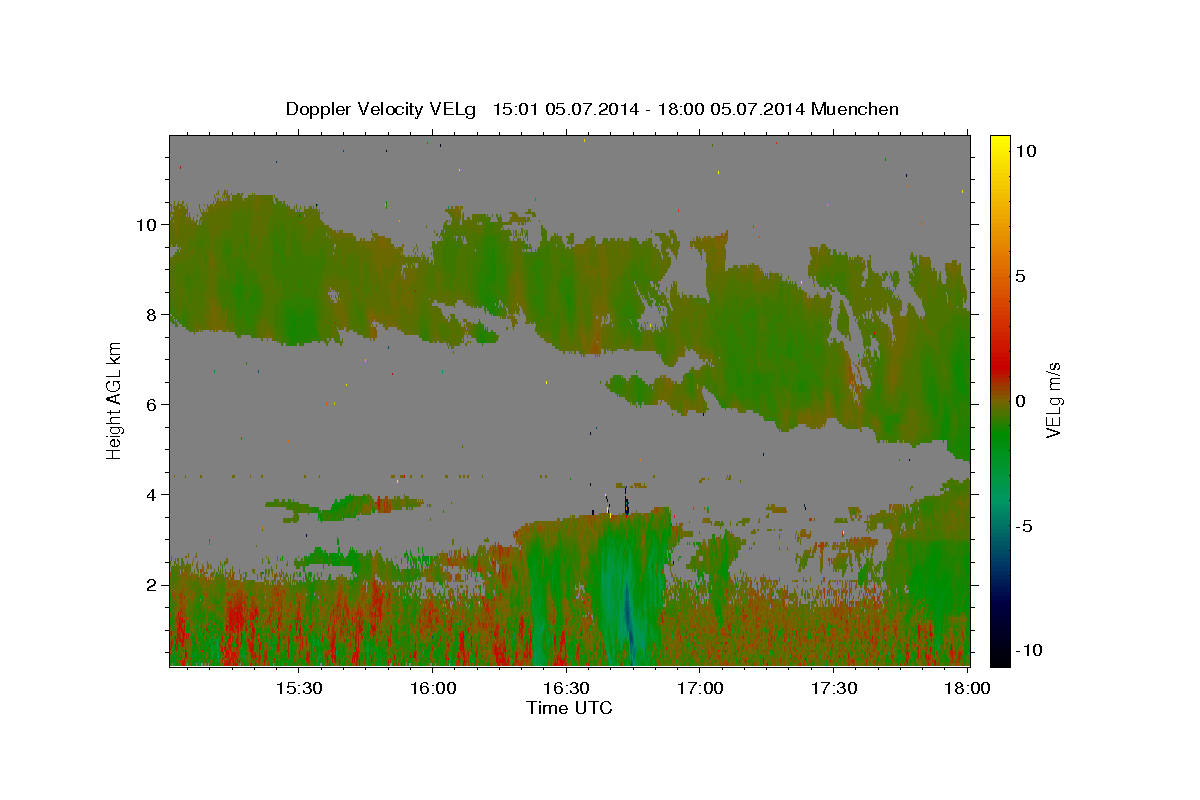Click the height tick label 6
The image size is (1200, 800).
151,404
